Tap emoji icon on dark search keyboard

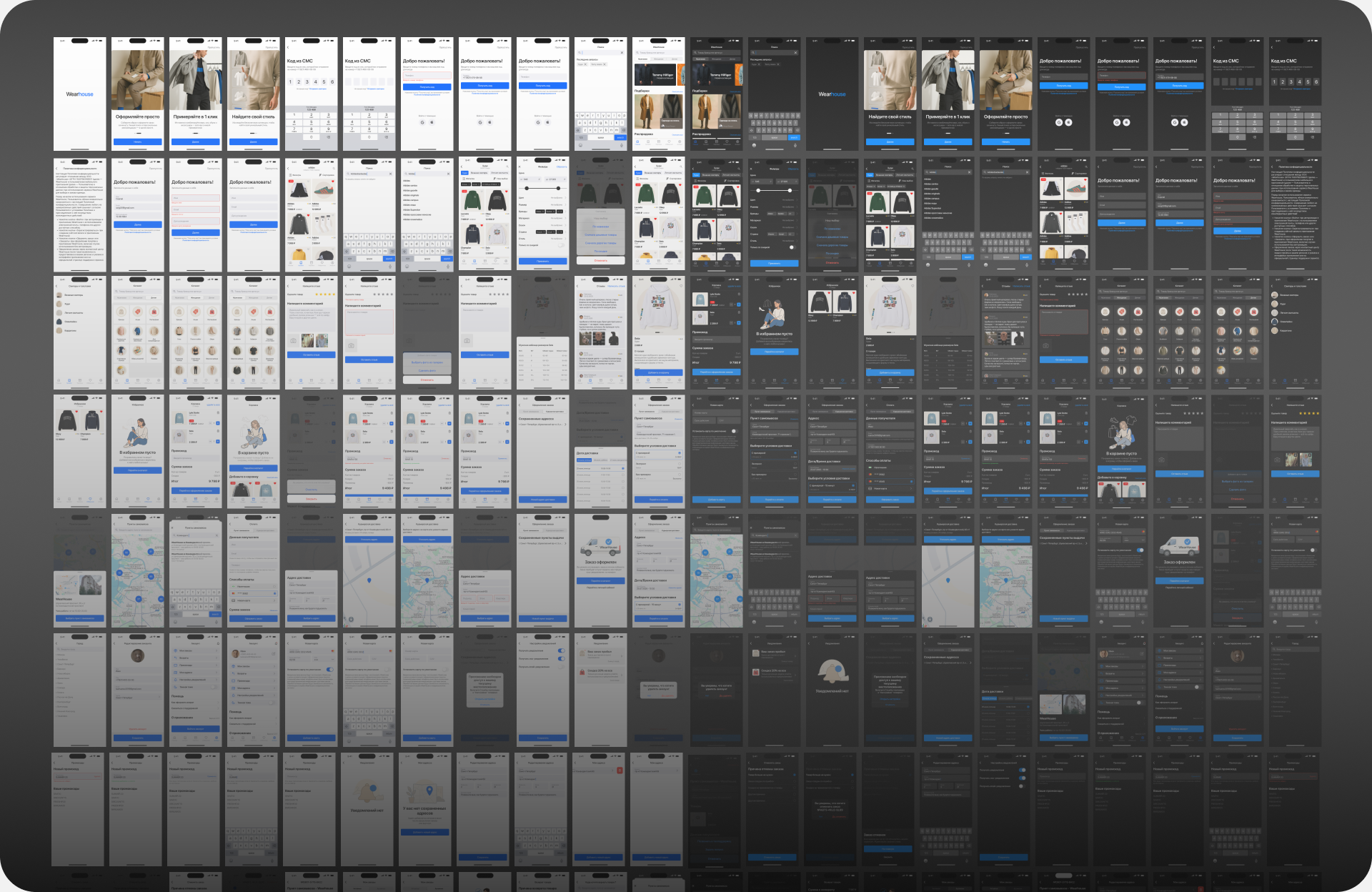[x=754, y=145]
